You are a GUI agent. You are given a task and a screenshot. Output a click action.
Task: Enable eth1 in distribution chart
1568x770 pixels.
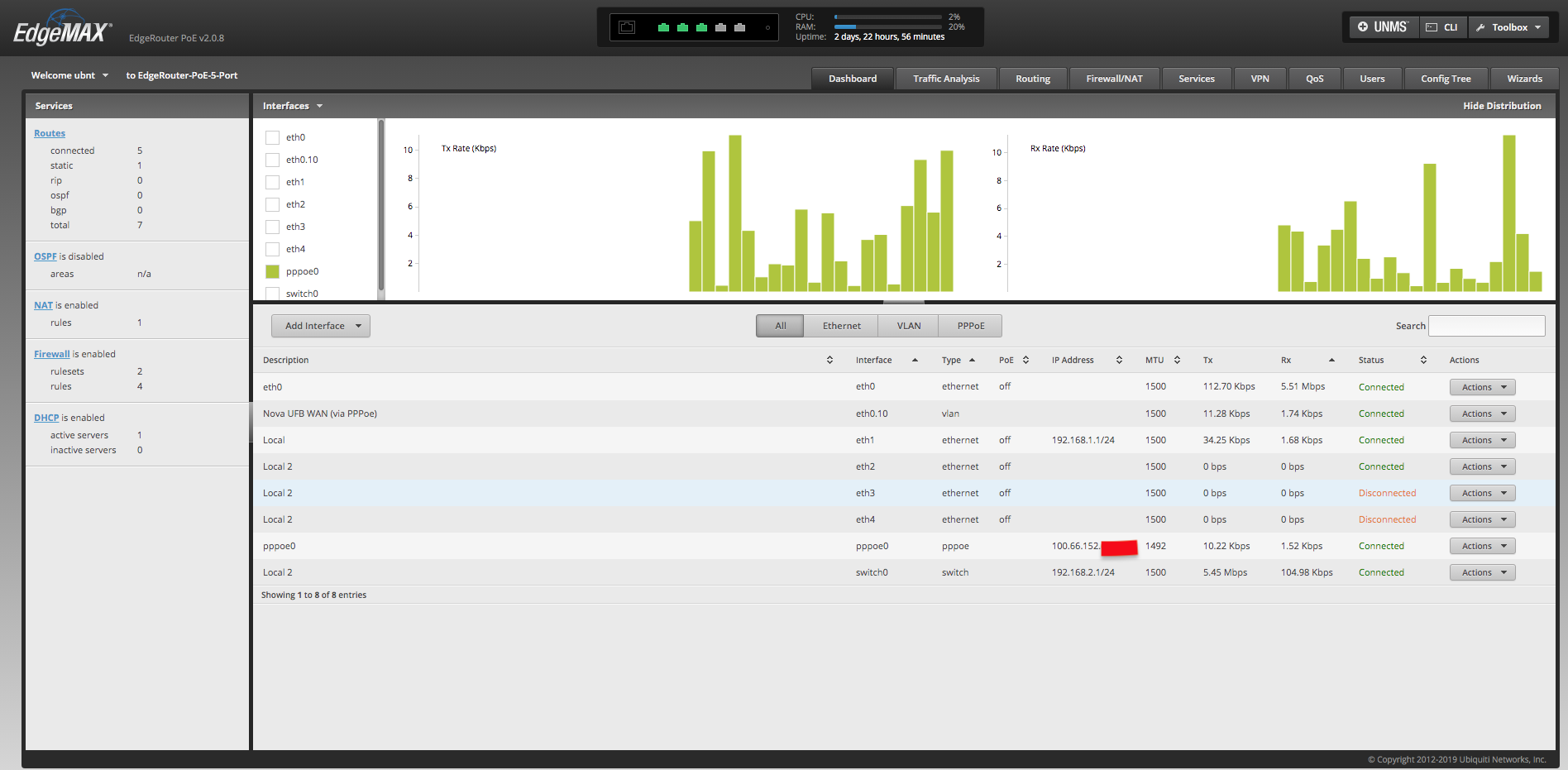pos(272,182)
